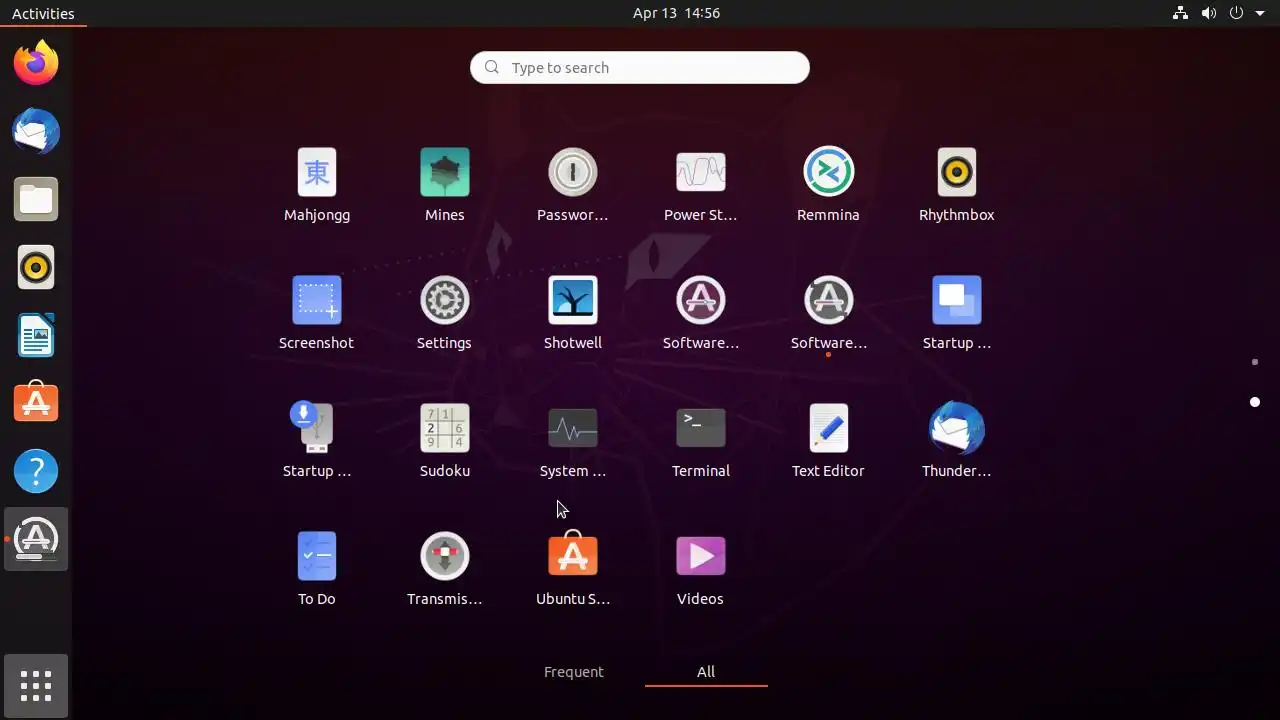Open Ubuntu Software in the dock
Screen dimensions: 1280x720
tap(36, 403)
